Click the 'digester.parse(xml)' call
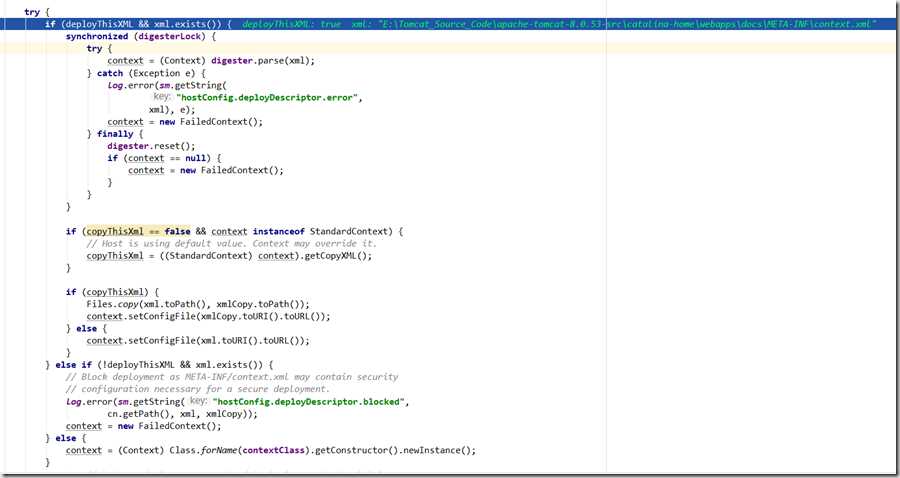The image size is (900, 478). [x=263, y=61]
